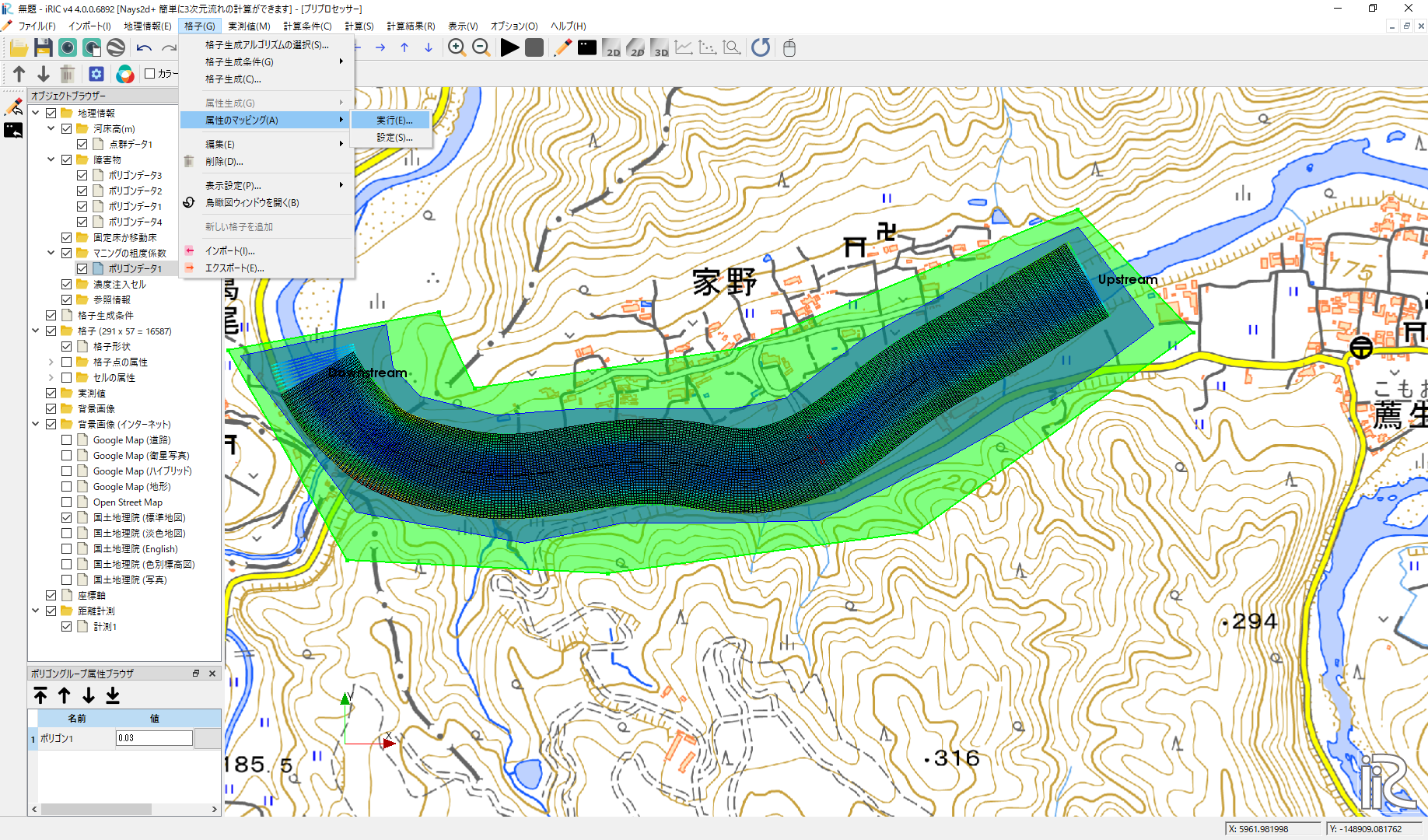Image resolution: width=1428 pixels, height=840 pixels.
Task: Open the 3D post-processing window icon
Action: tap(660, 48)
